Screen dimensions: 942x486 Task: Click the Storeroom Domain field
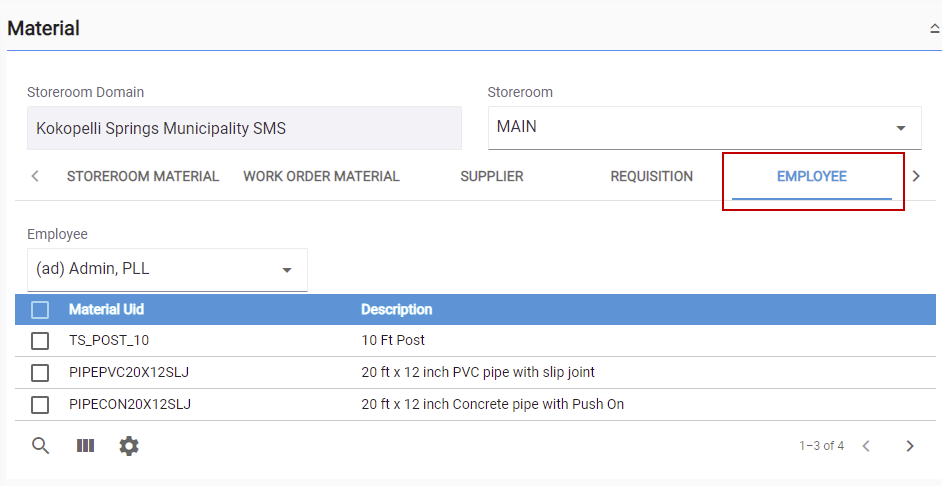(245, 128)
